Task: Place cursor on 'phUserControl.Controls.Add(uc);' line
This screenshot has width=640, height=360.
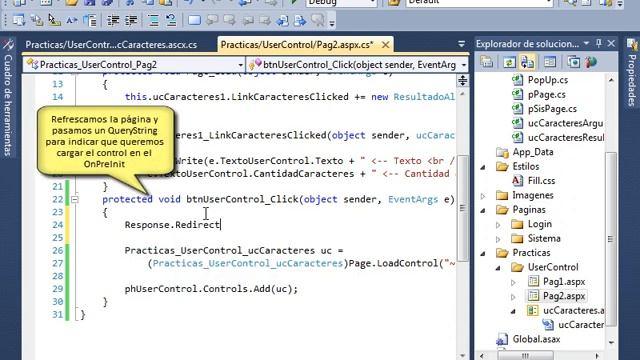Action: coord(211,289)
